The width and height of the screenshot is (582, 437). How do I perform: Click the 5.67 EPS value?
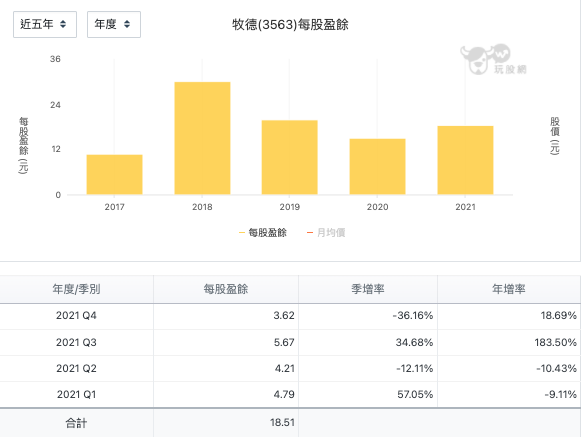(284, 342)
